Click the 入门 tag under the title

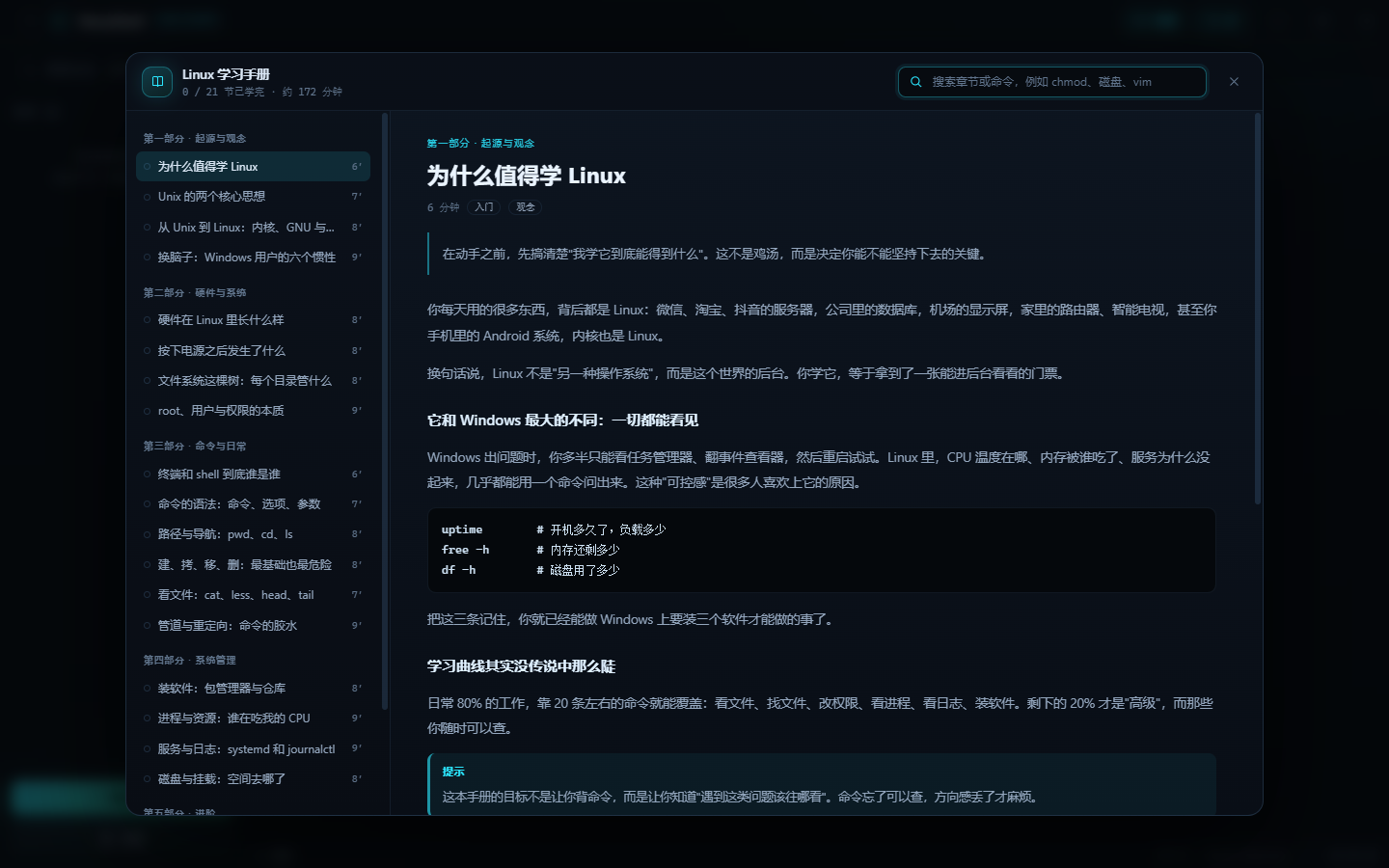(x=484, y=207)
